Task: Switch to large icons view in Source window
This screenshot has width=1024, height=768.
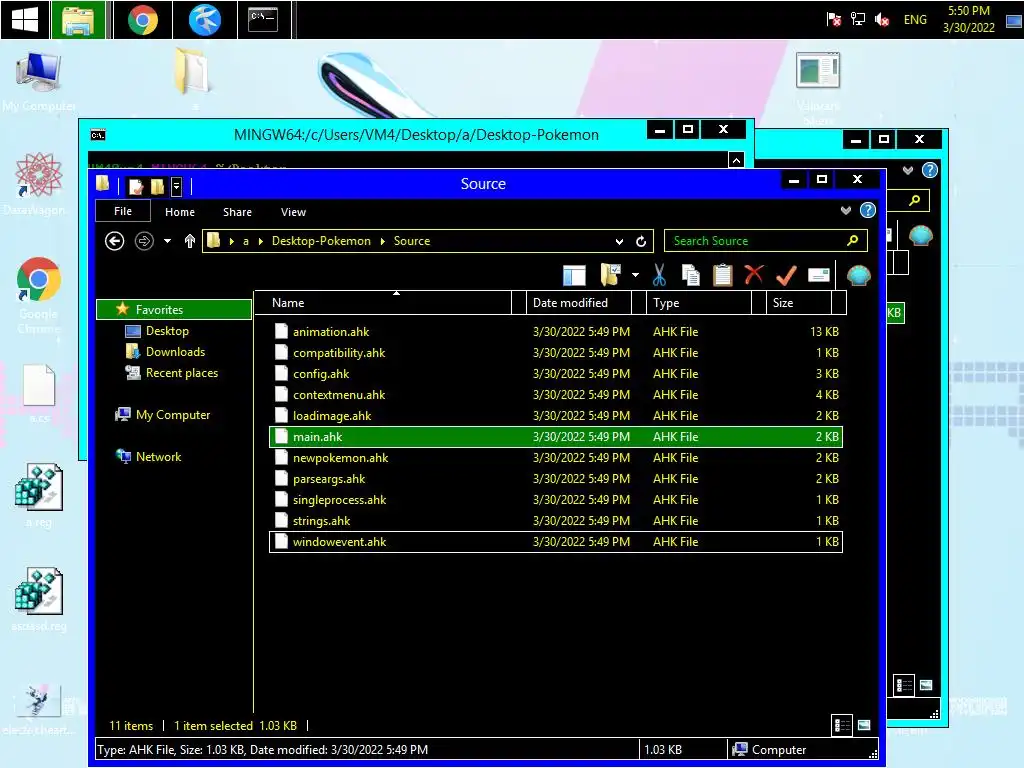Action: [x=864, y=725]
